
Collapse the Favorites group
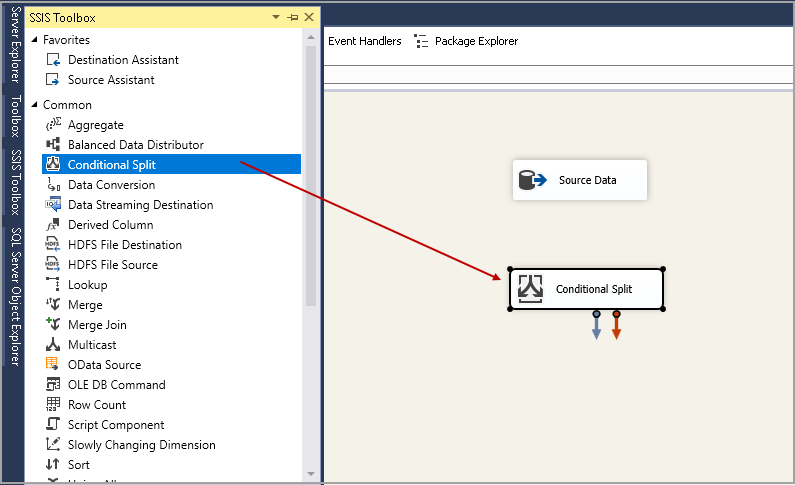(34, 40)
